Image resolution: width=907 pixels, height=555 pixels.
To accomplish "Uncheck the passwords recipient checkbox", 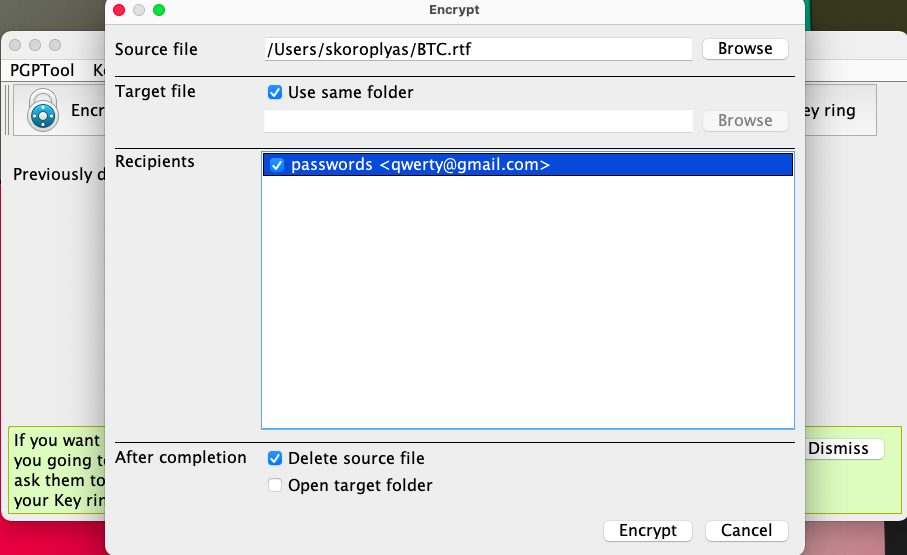I will coord(278,165).
